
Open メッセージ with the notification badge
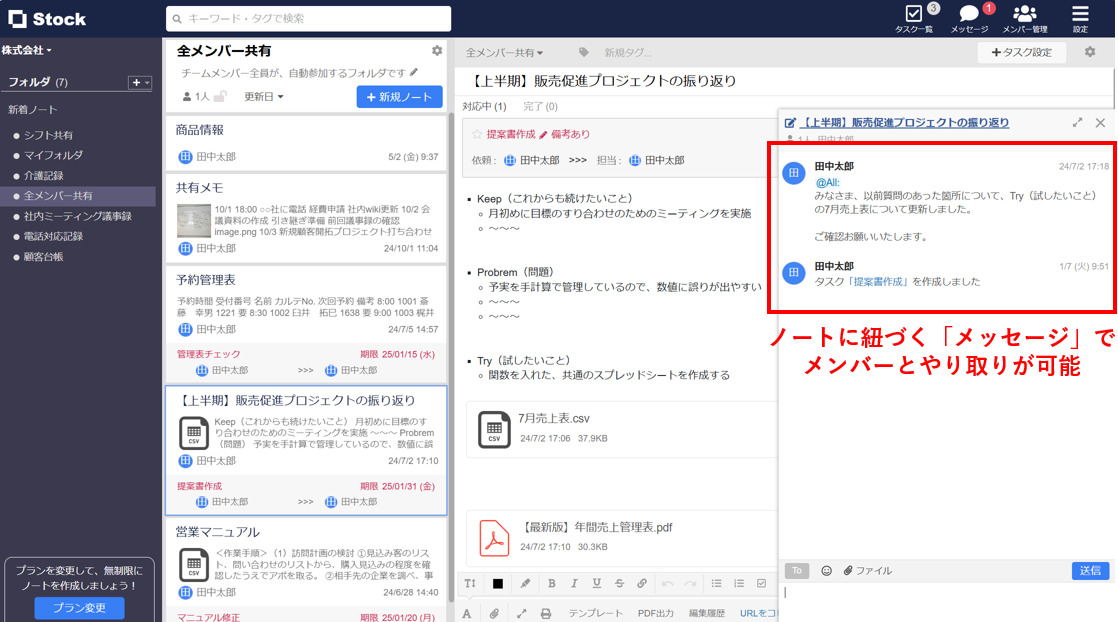point(967,20)
